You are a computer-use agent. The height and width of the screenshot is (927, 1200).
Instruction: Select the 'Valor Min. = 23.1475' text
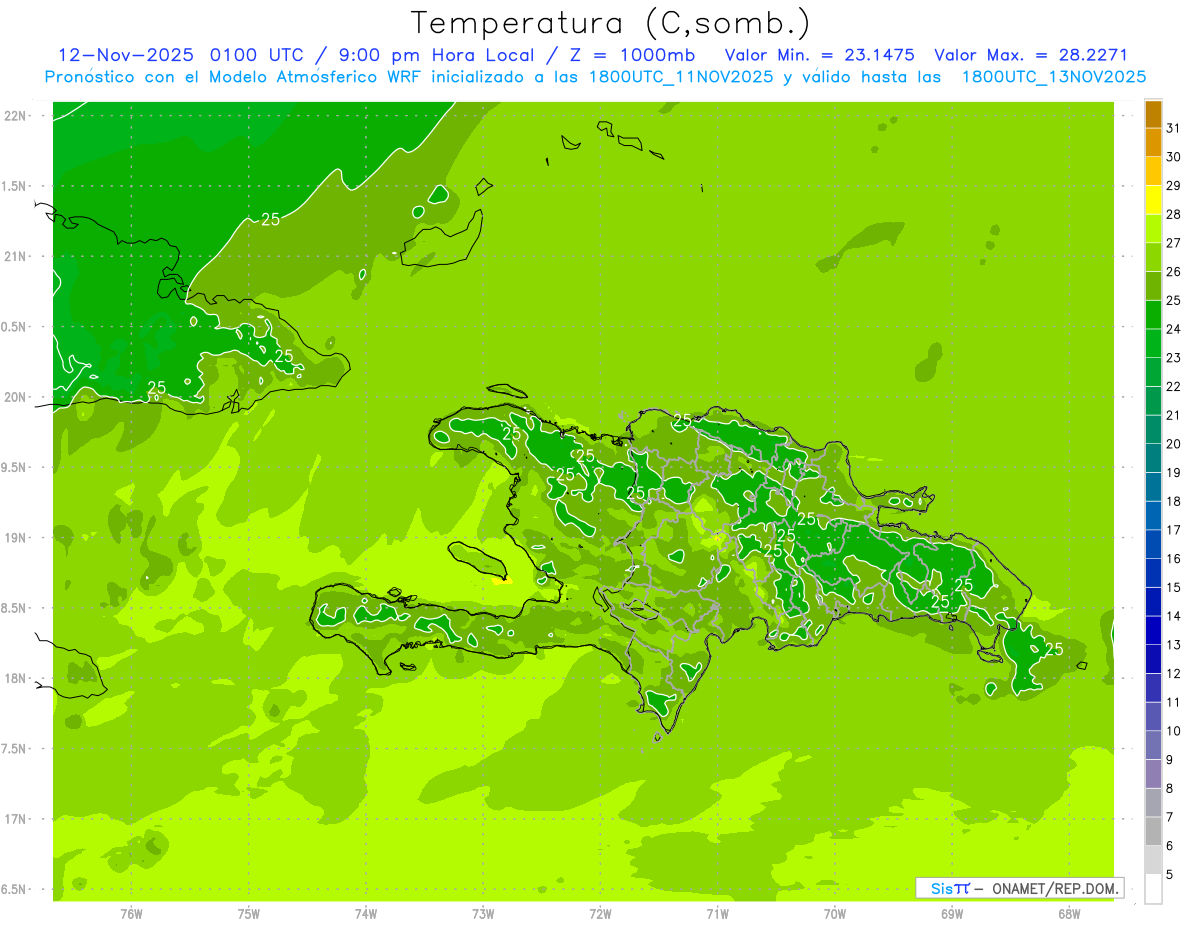coord(819,55)
